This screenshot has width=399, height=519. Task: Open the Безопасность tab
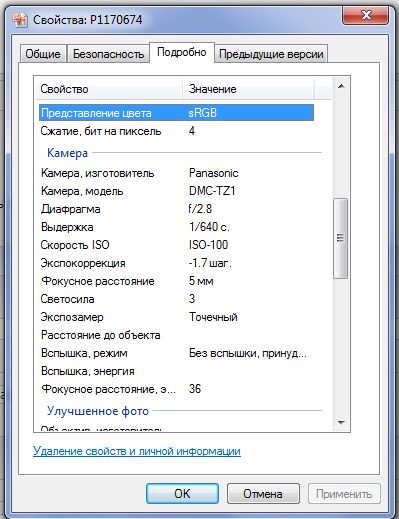tap(108, 54)
